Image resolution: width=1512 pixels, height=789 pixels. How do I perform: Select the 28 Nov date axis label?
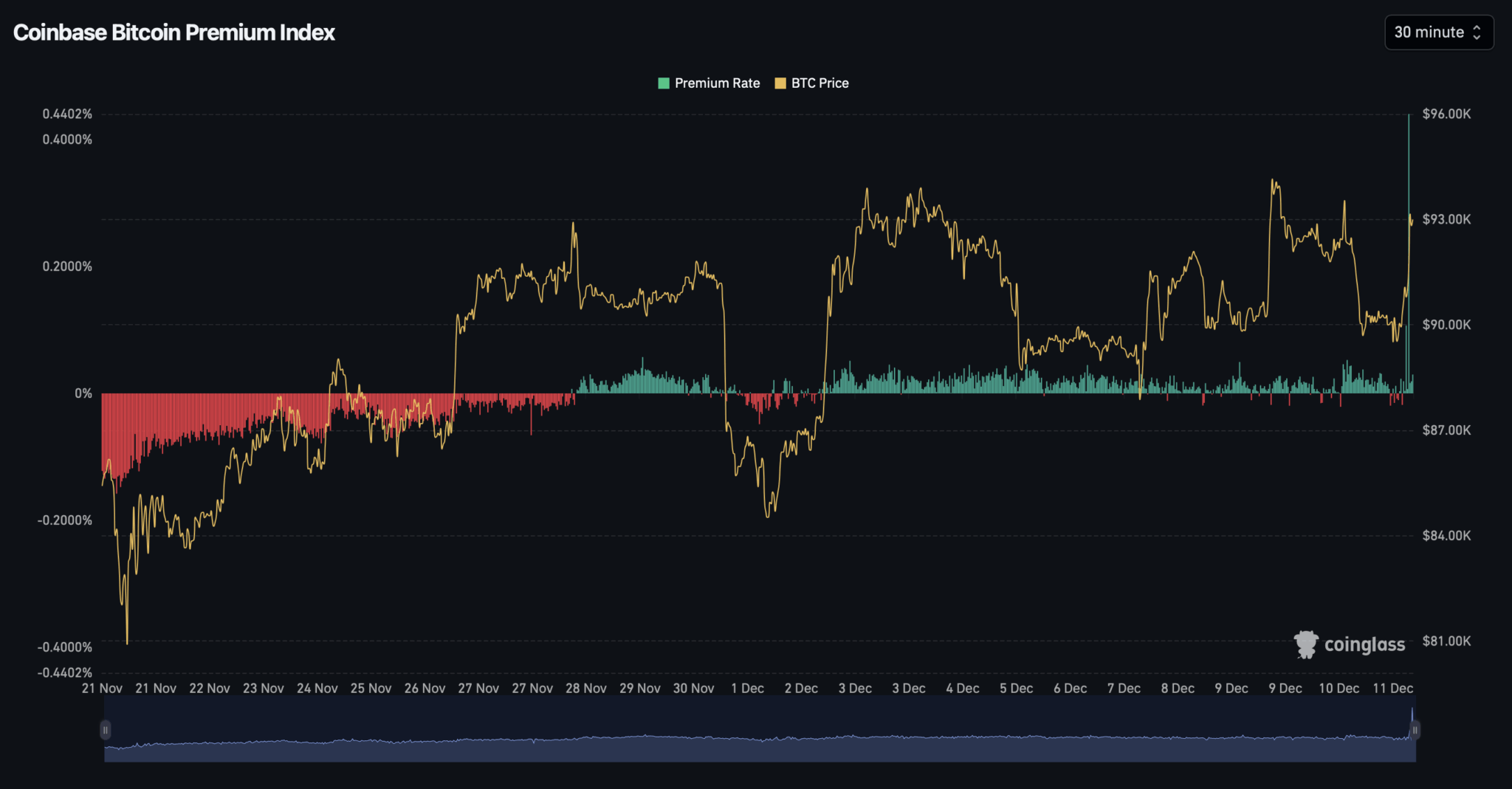[x=585, y=688]
